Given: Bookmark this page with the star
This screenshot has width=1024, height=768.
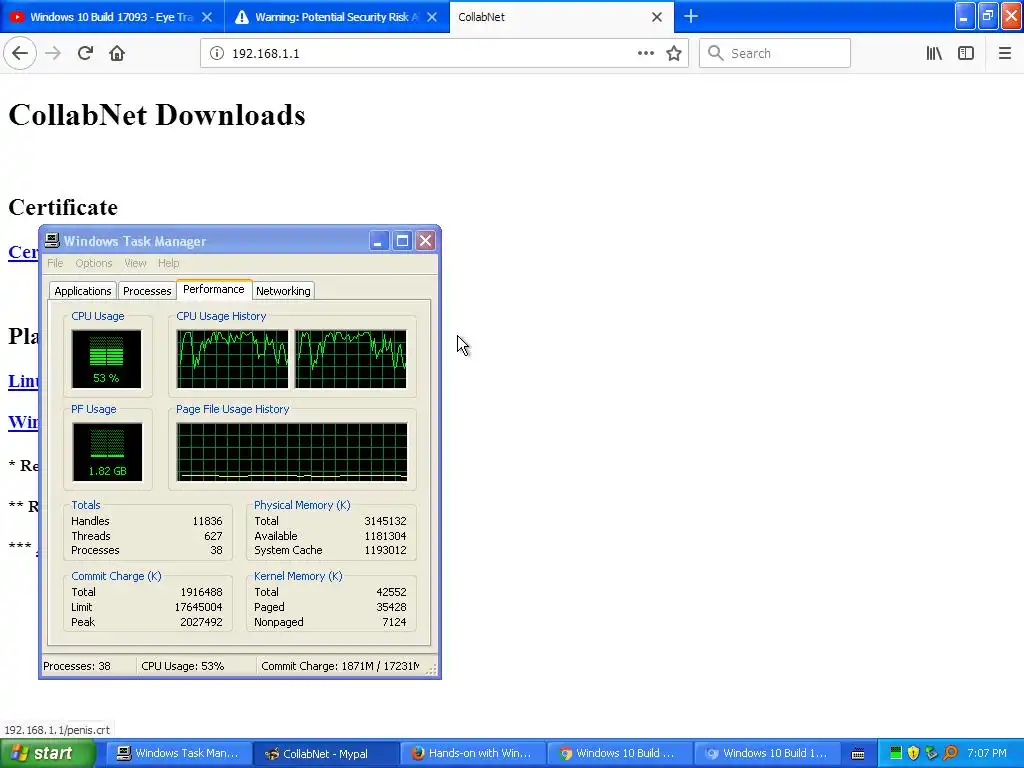Looking at the screenshot, I should pyautogui.click(x=674, y=54).
